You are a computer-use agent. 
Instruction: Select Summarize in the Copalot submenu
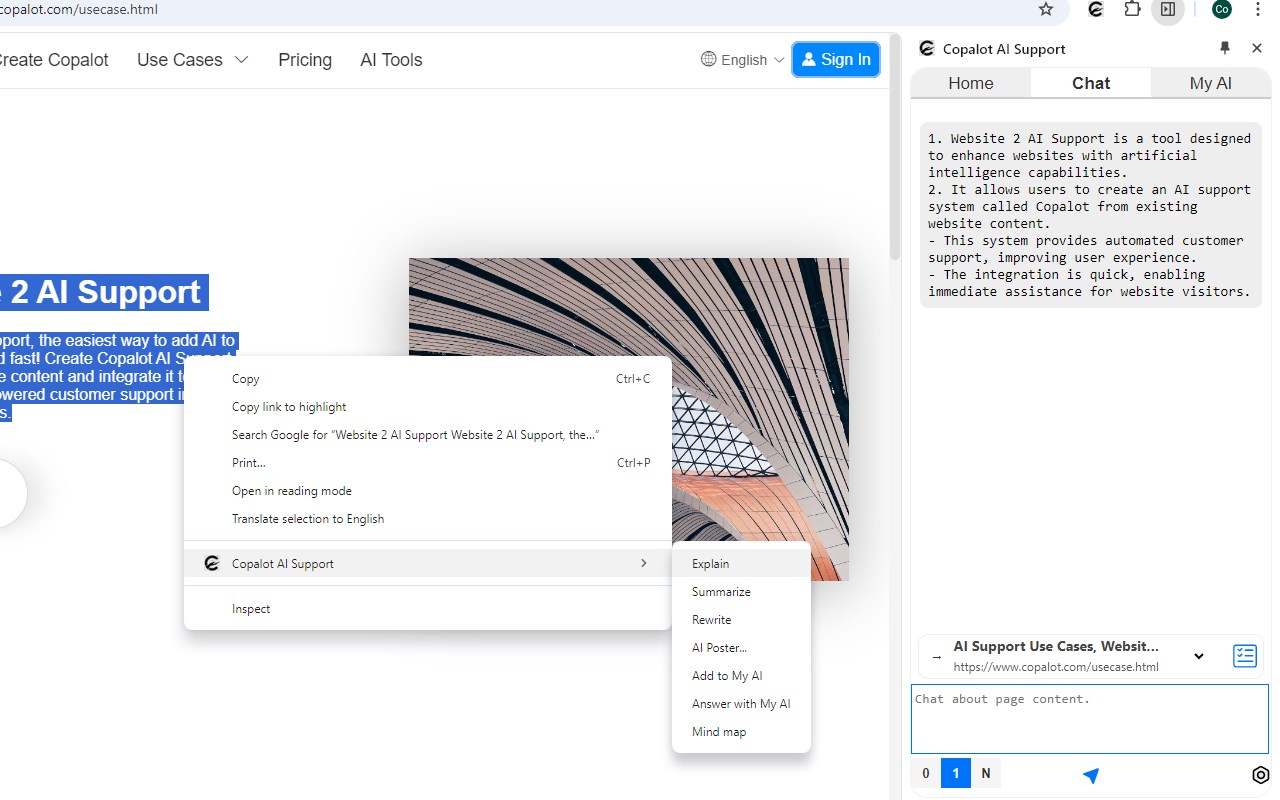[x=741, y=592]
